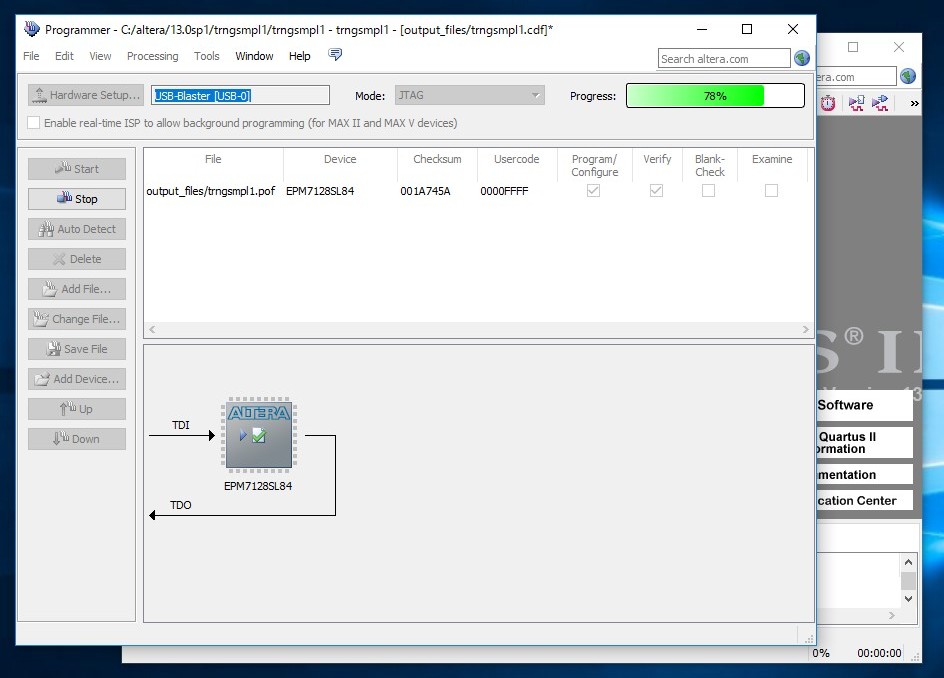
Task: Open the View menu
Action: [101, 56]
